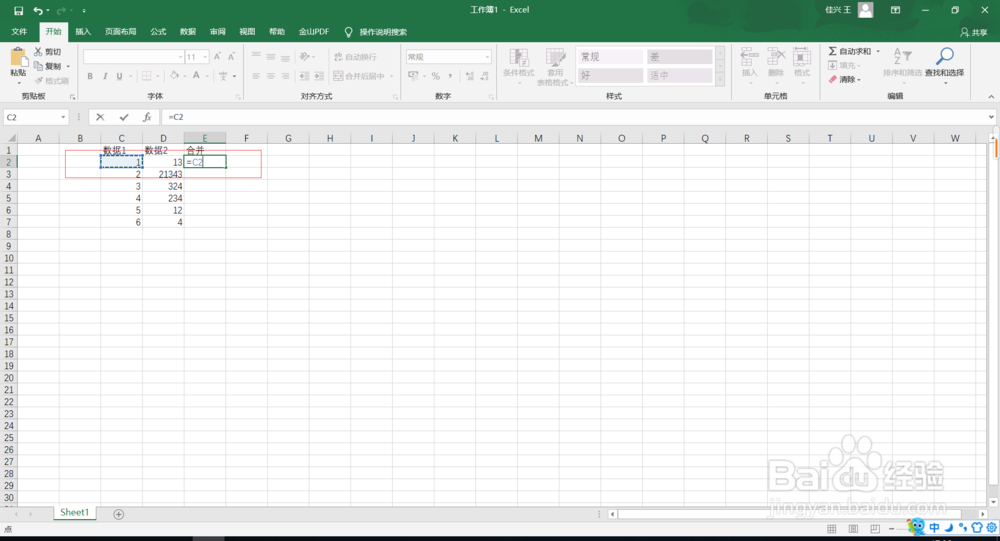
Task: Expand the Name Box dropdown arrow
Action: [63, 117]
